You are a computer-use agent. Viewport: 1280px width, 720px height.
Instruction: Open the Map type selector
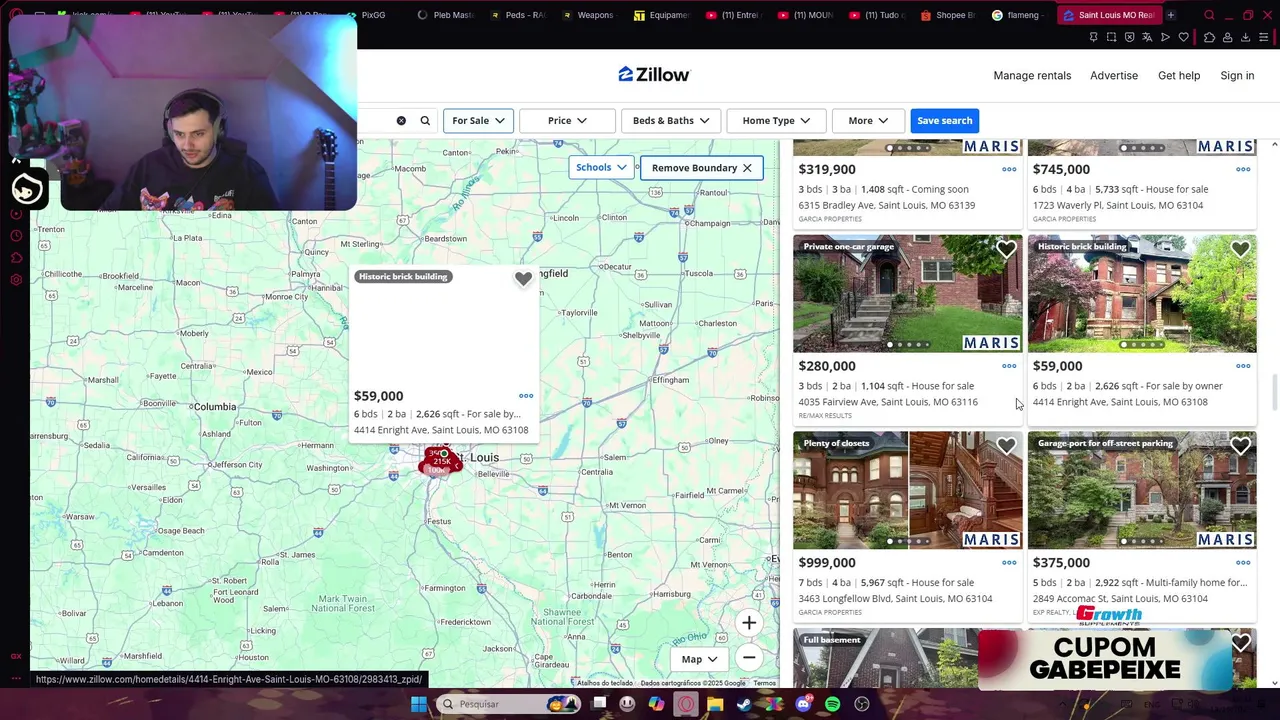pyautogui.click(x=699, y=659)
